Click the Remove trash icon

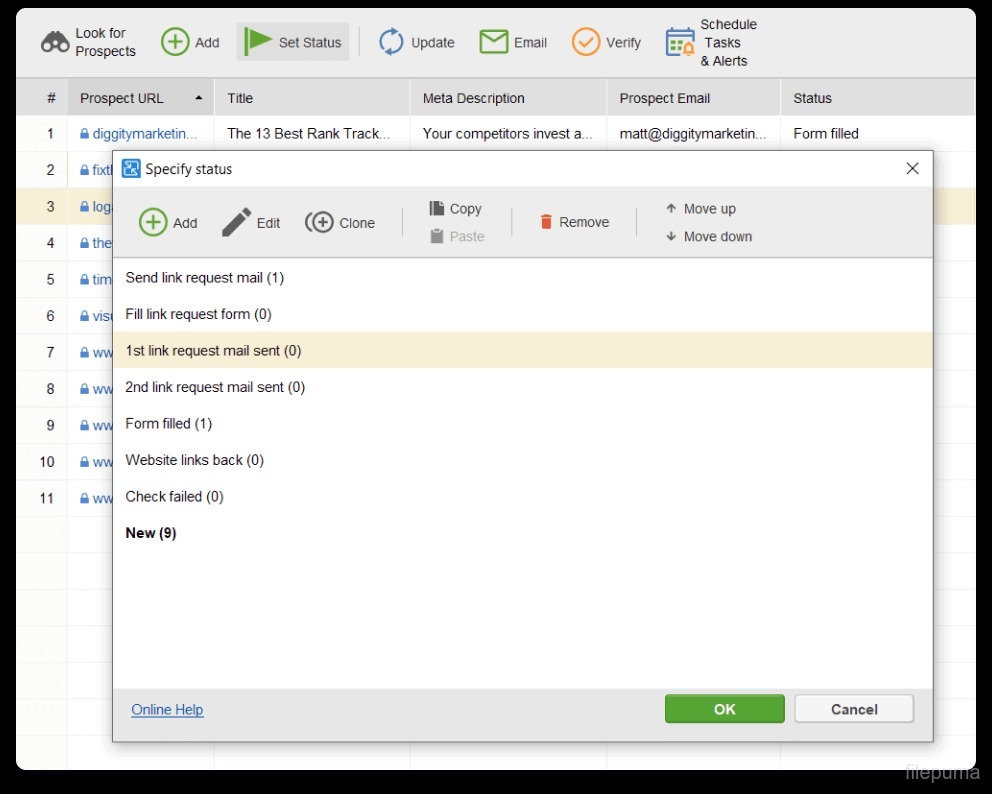tap(546, 222)
